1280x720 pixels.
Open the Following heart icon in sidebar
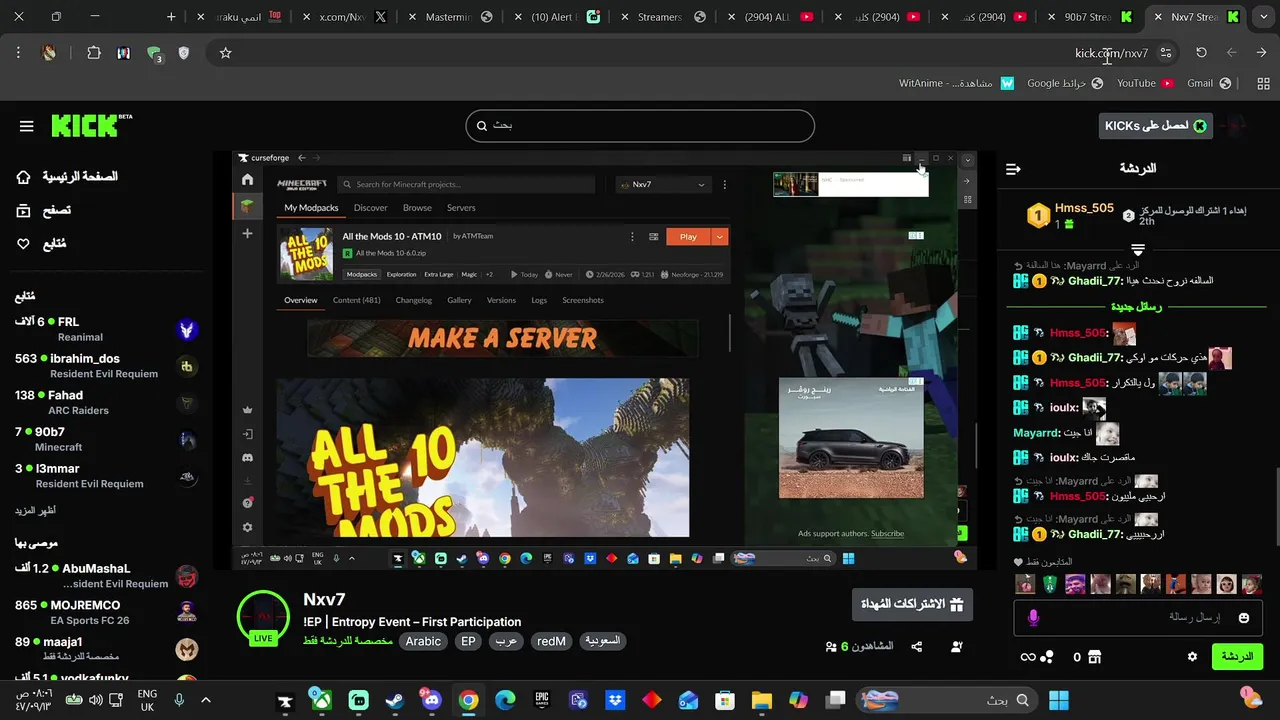pyautogui.click(x=24, y=243)
